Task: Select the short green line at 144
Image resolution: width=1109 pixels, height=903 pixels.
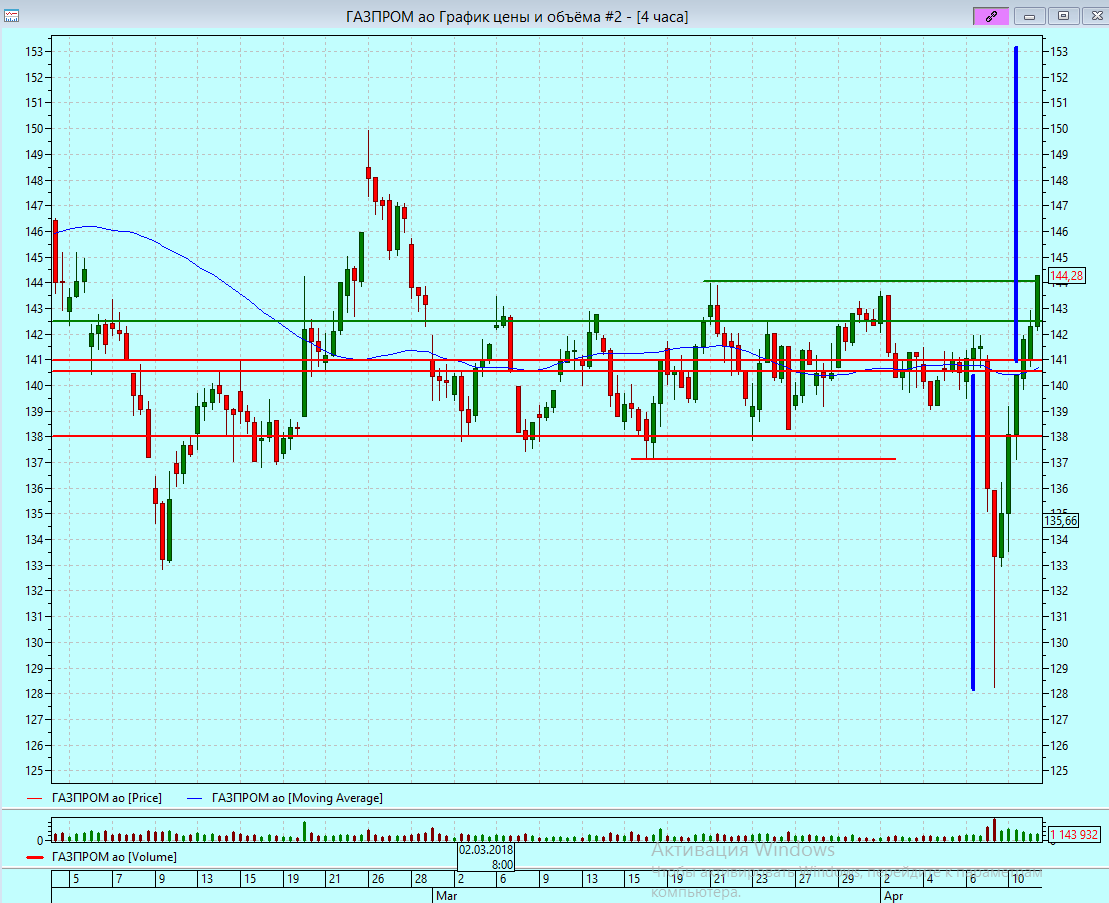Action: coord(872,281)
